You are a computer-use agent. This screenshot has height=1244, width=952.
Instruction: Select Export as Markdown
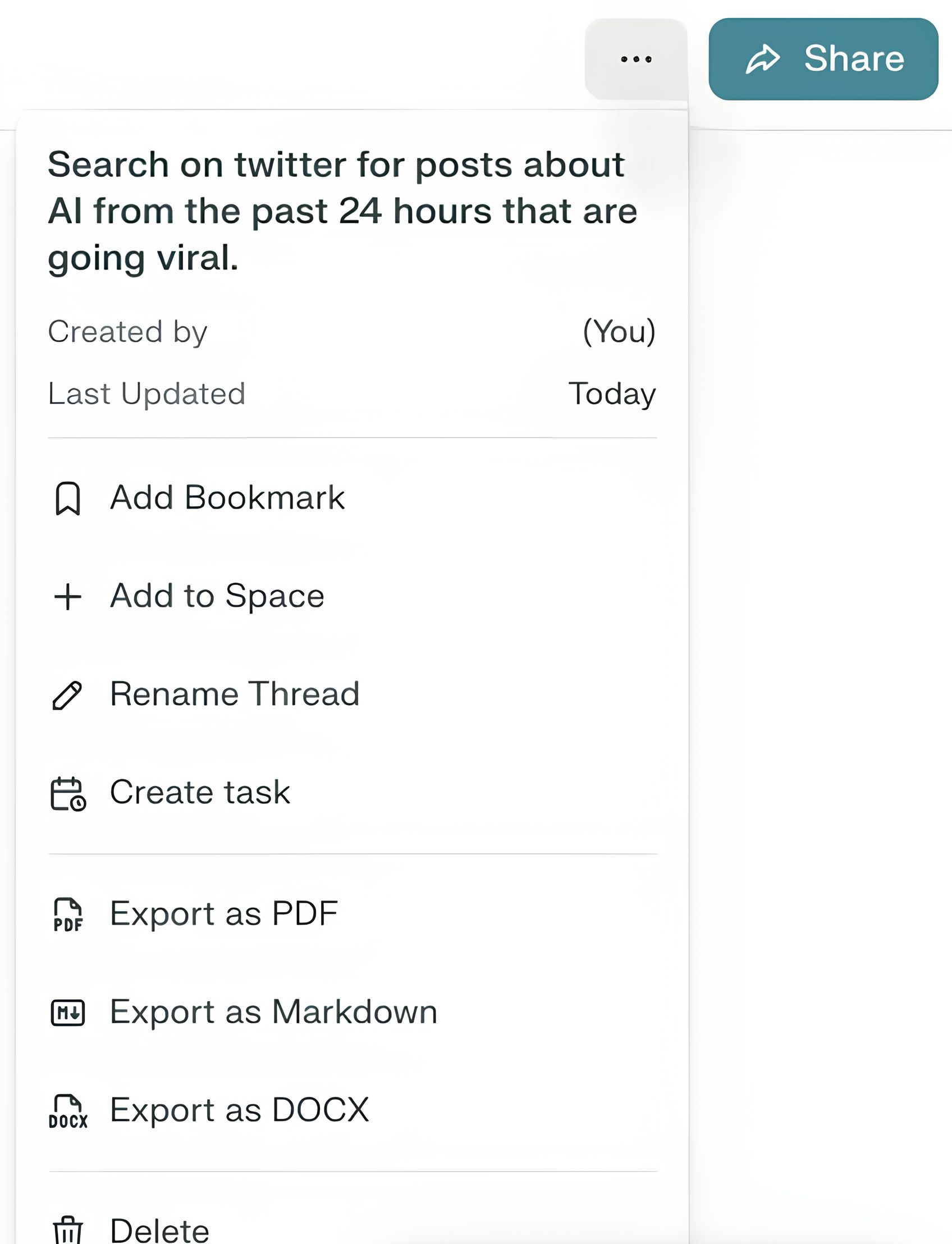pos(274,1011)
